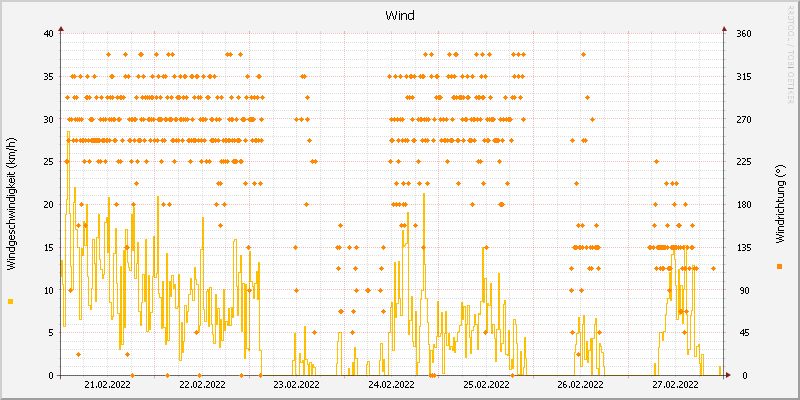Click the left axis value 40
800x400 pixels.
48,34
